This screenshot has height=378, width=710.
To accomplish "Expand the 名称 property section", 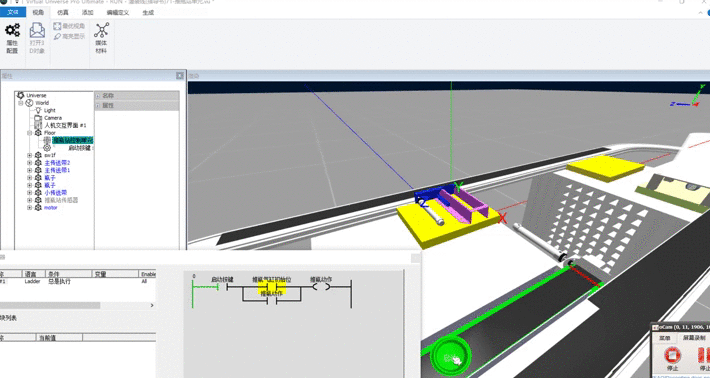I will pyautogui.click(x=98, y=96).
